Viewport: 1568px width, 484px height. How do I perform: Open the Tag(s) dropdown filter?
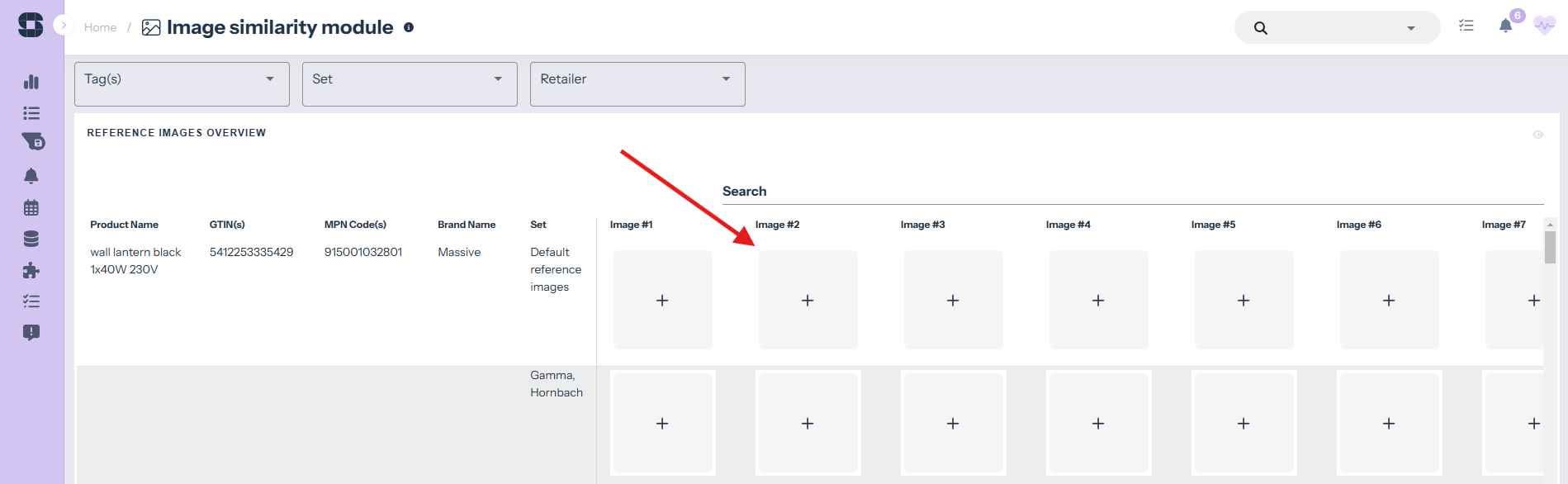click(x=182, y=83)
